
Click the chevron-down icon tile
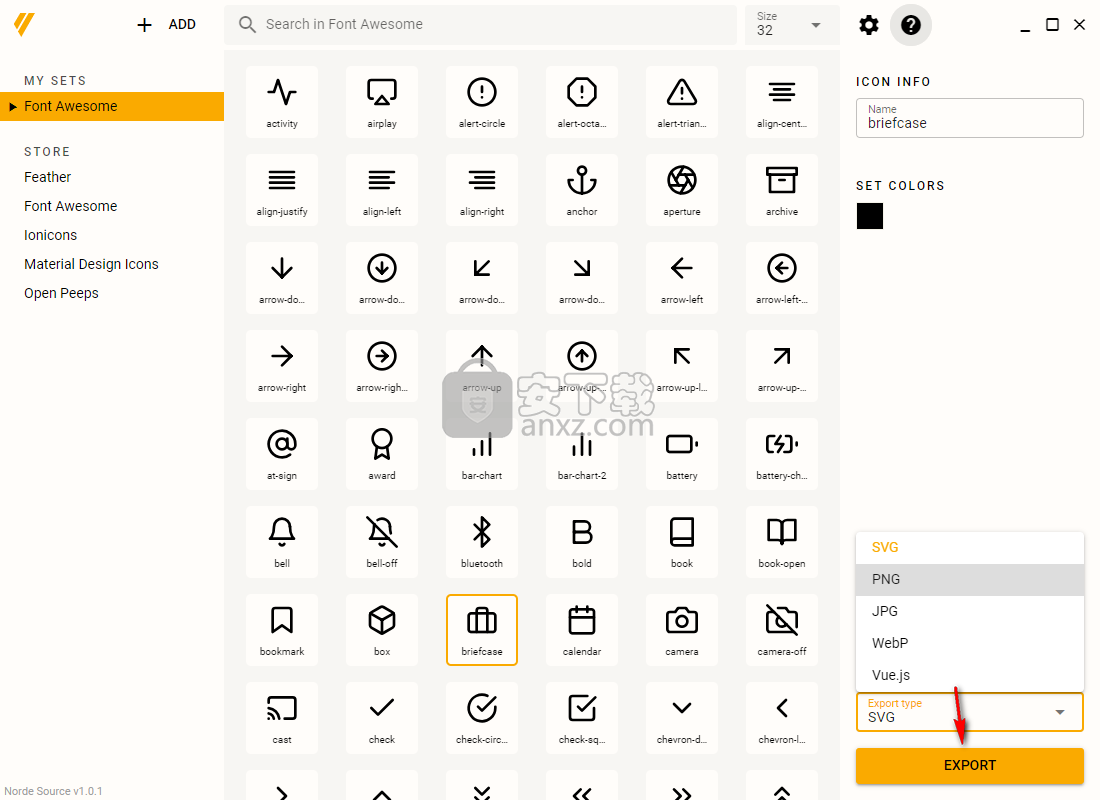coord(682,718)
